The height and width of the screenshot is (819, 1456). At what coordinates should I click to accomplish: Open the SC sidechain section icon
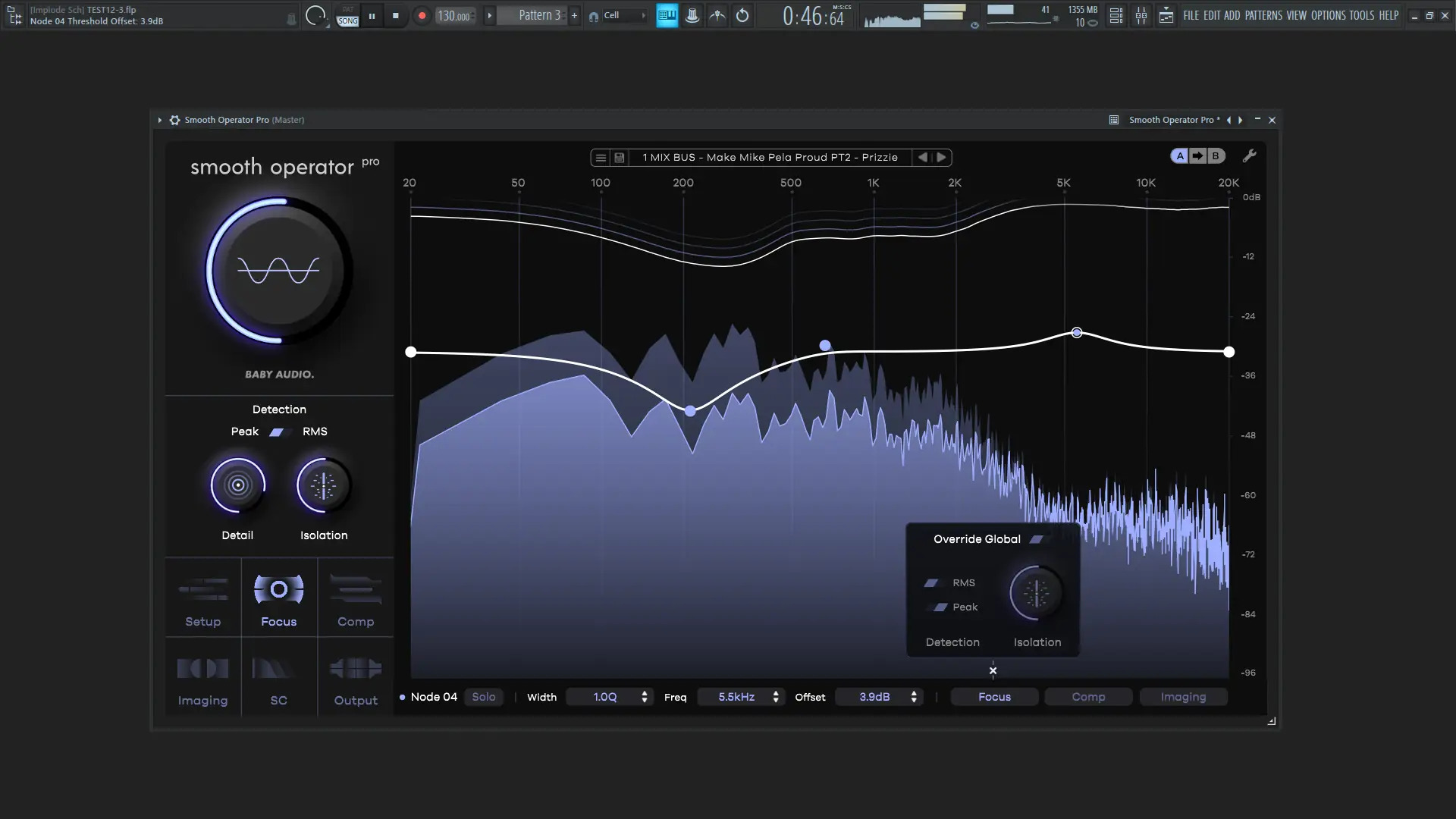(x=278, y=669)
